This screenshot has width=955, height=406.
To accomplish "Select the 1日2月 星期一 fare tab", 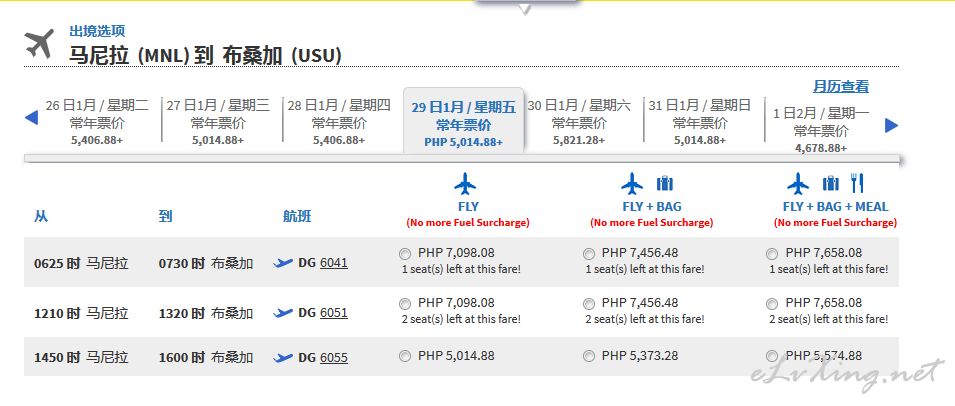I will 821,130.
